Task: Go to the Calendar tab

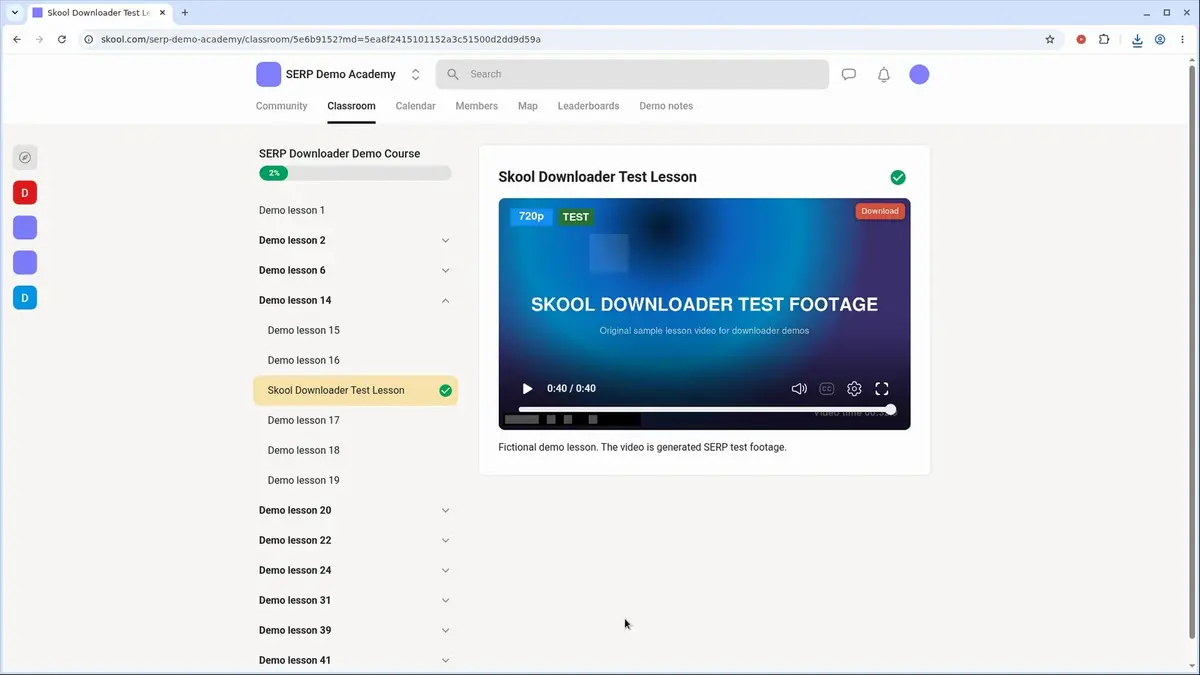Action: [415, 106]
